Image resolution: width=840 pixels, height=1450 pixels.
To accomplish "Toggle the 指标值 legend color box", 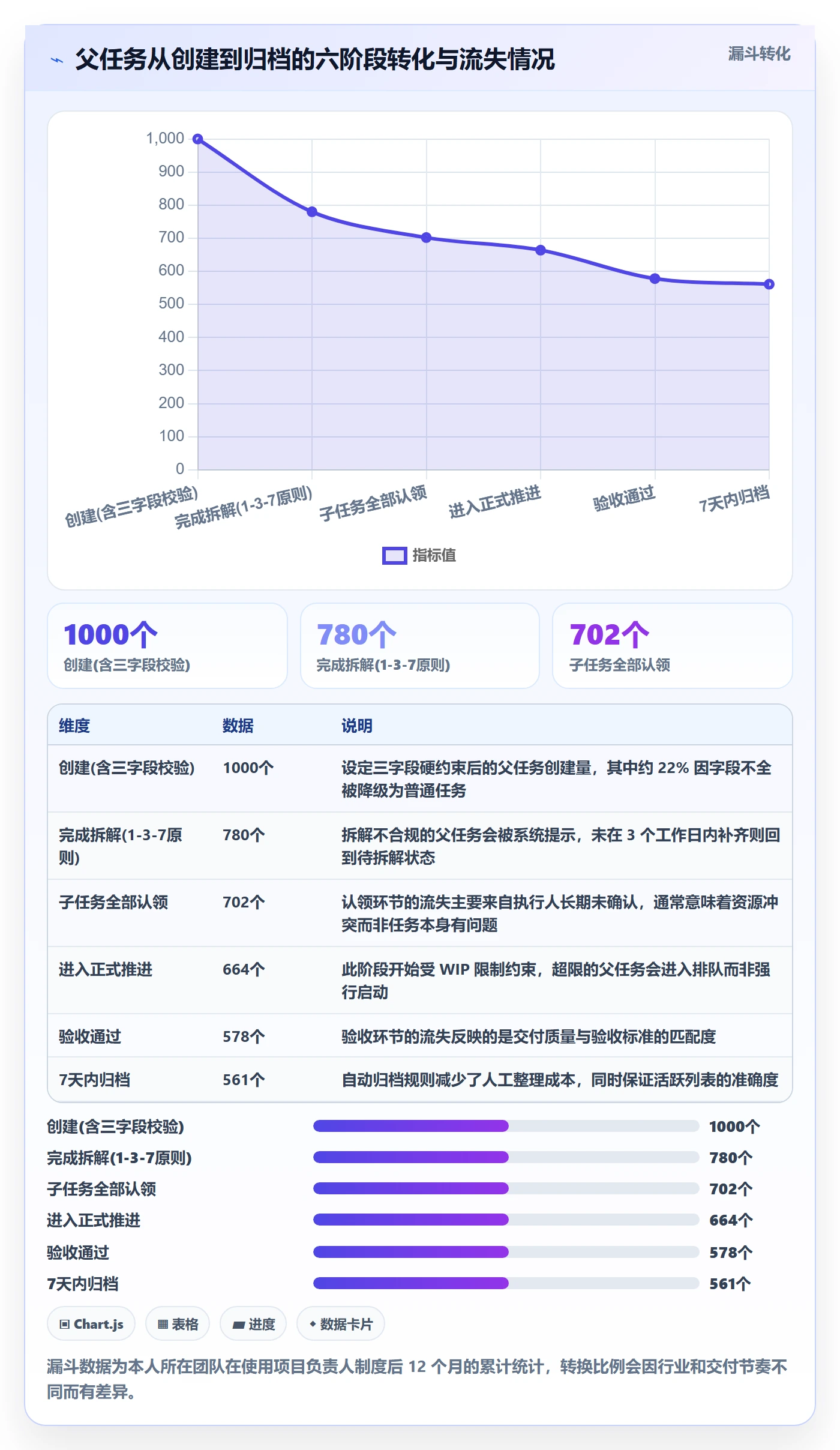I will (394, 556).
